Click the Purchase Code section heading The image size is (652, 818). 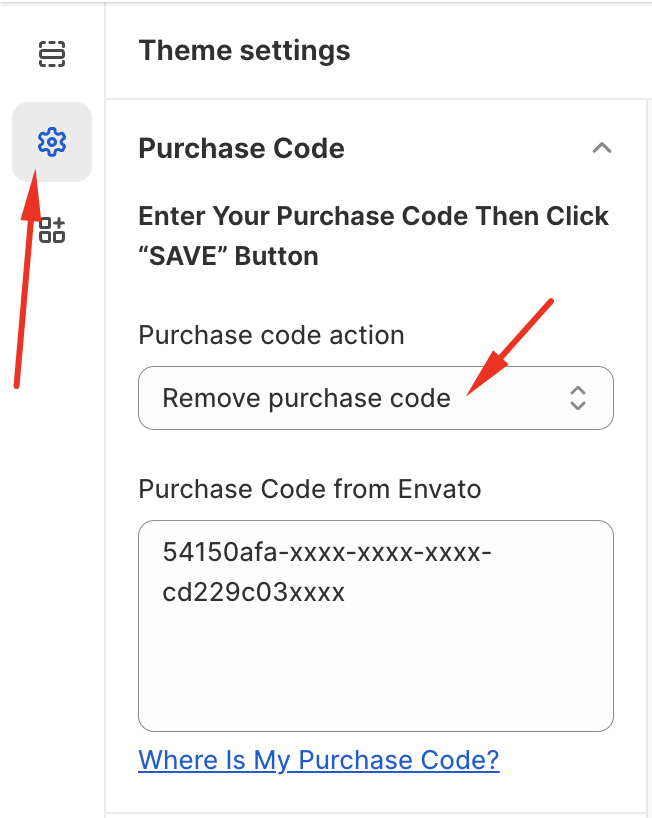(x=242, y=148)
